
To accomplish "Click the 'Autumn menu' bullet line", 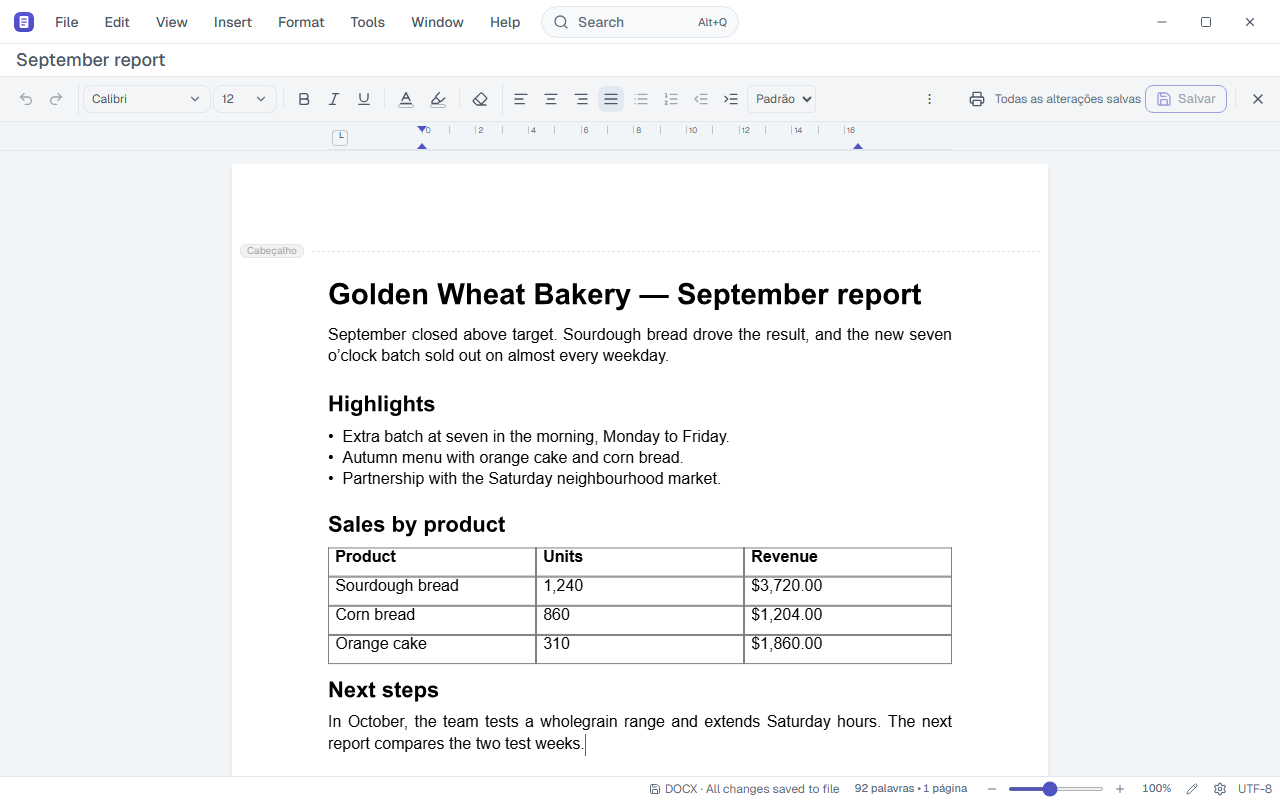I will (513, 458).
